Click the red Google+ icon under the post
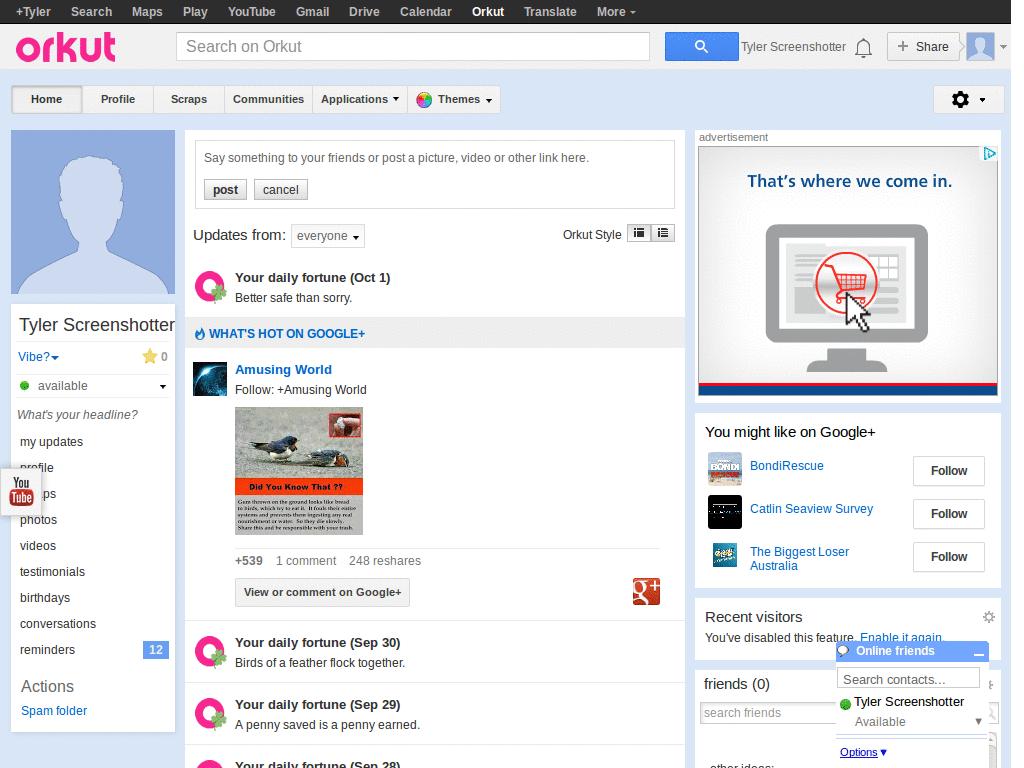This screenshot has height=768, width=1024. [646, 591]
